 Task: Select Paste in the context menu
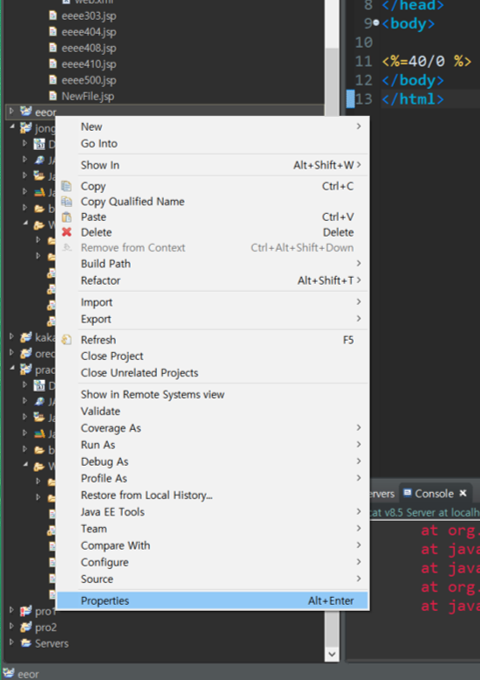point(212,217)
